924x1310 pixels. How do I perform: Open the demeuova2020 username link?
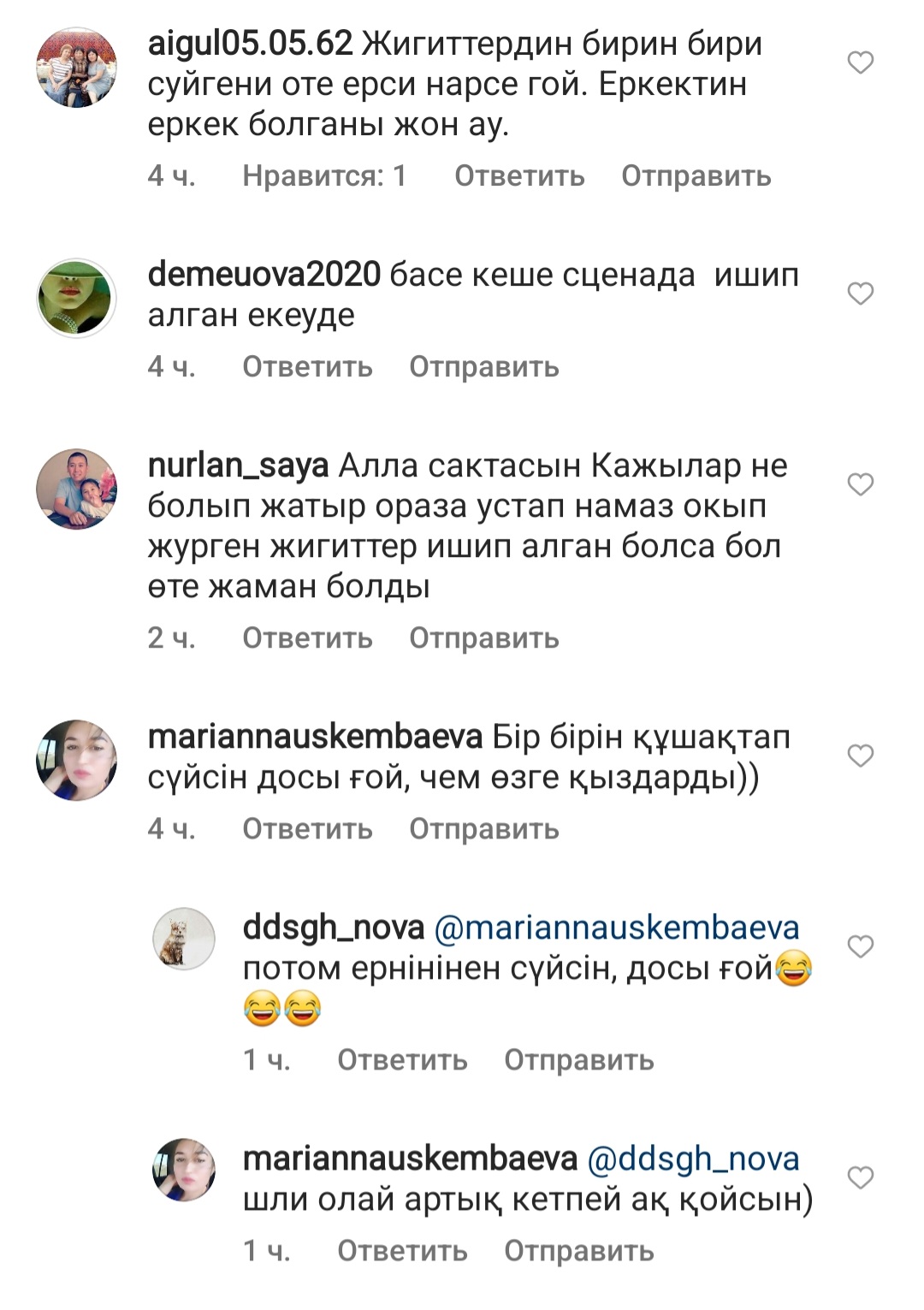click(x=264, y=275)
